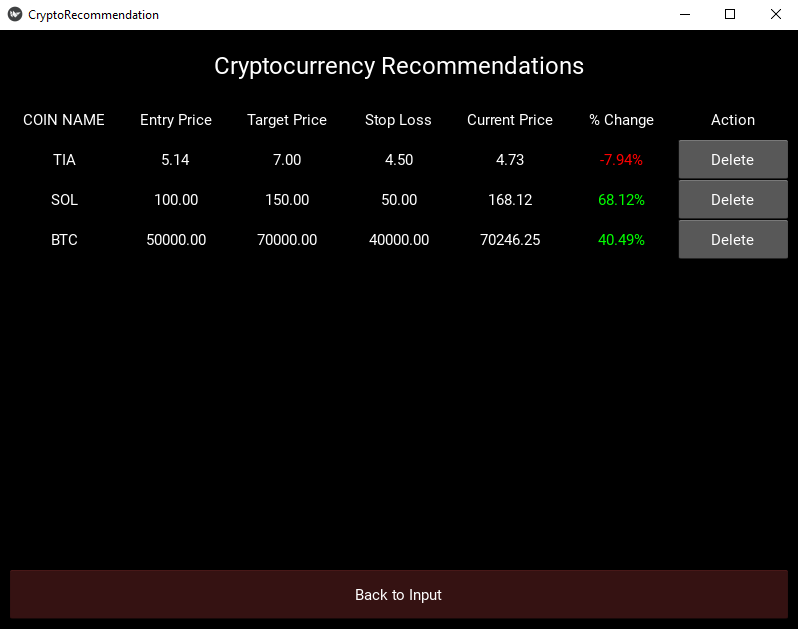
Task: Select the TIA entry price 5.14
Action: [x=175, y=160]
